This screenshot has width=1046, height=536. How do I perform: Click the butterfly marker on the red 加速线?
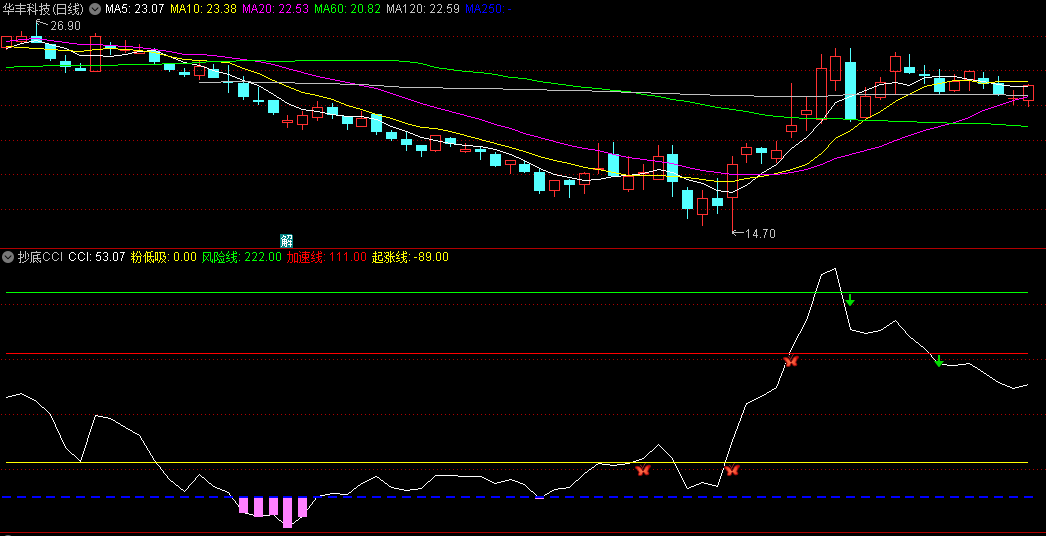pos(791,361)
